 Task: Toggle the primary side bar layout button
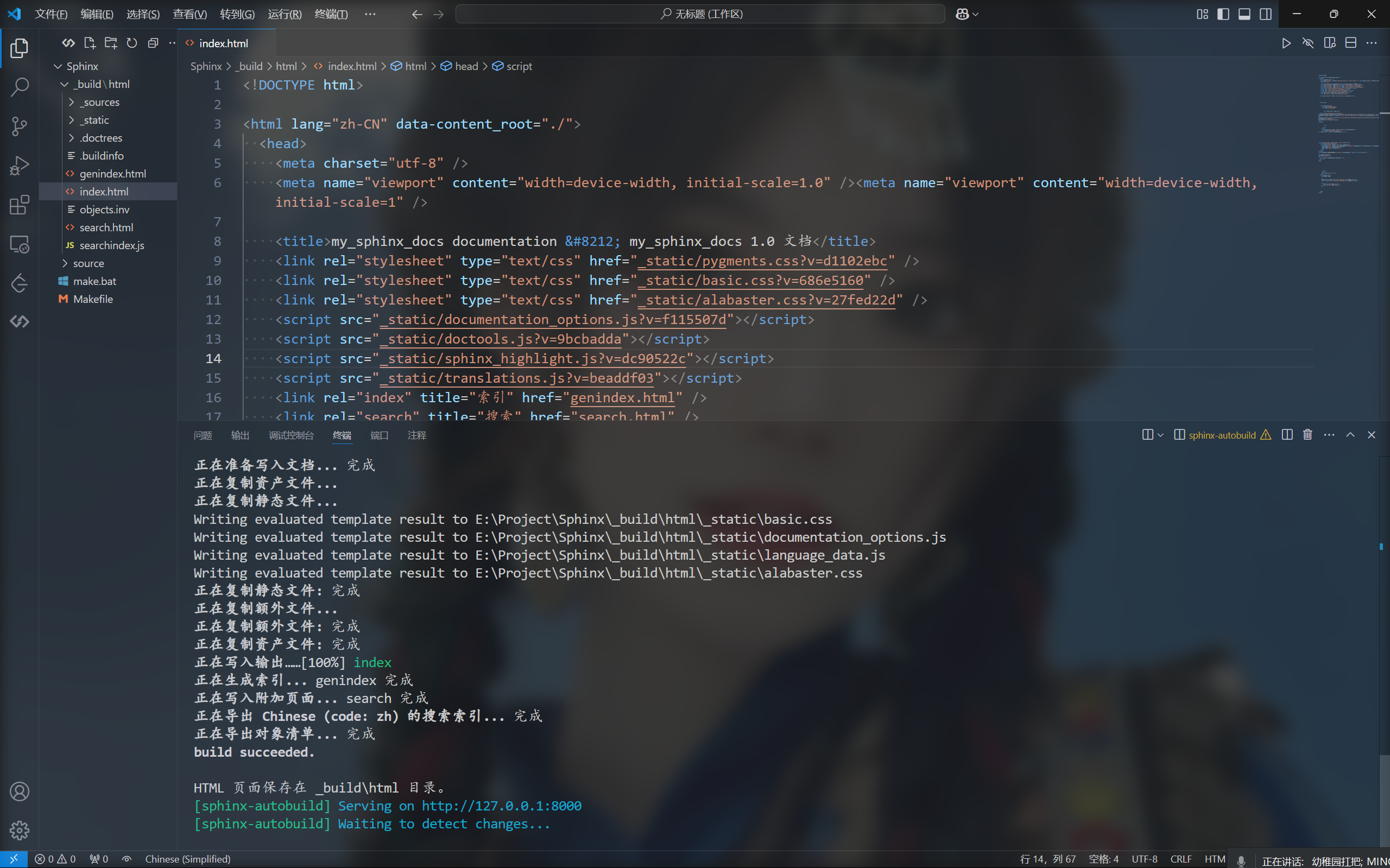tap(1223, 14)
